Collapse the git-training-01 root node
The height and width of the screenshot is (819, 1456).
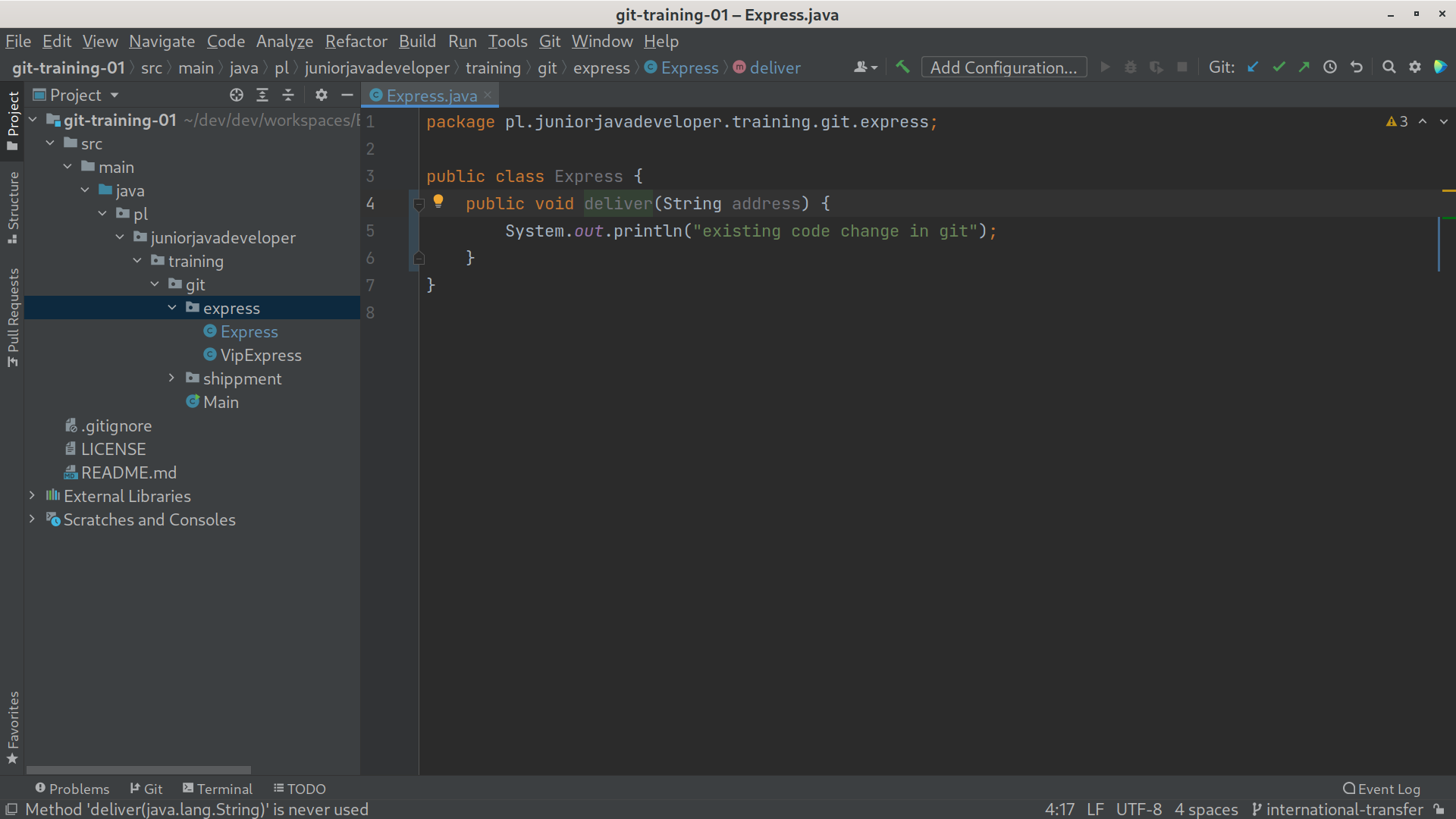33,120
